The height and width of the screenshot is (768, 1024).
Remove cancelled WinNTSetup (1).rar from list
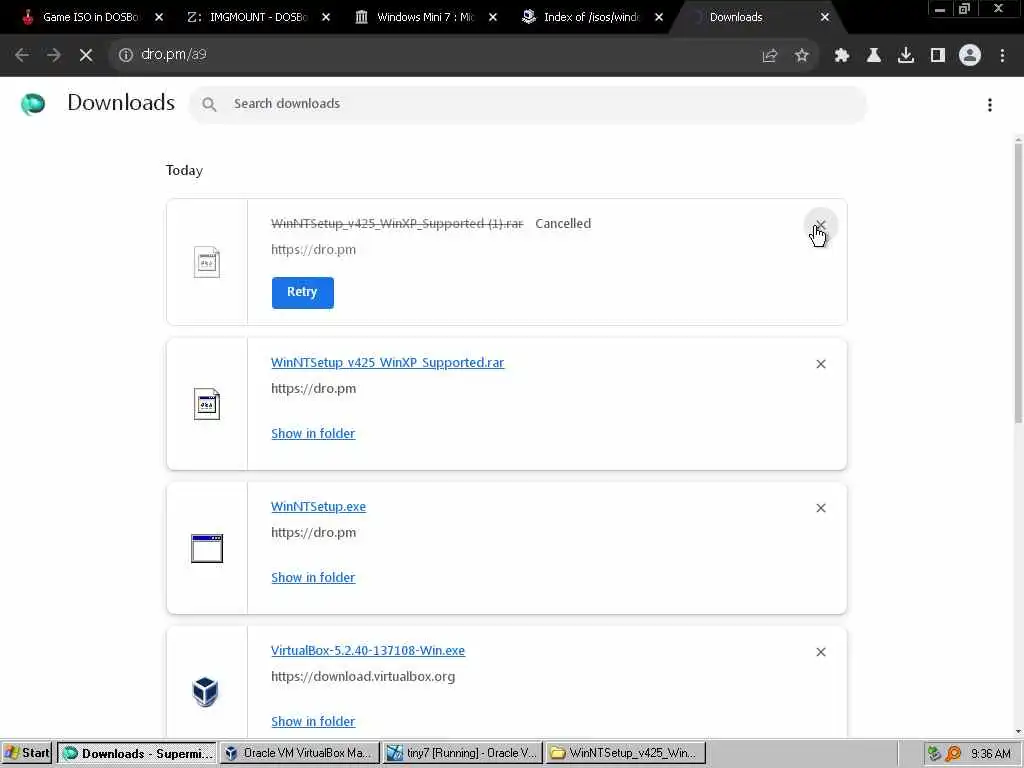(x=821, y=225)
